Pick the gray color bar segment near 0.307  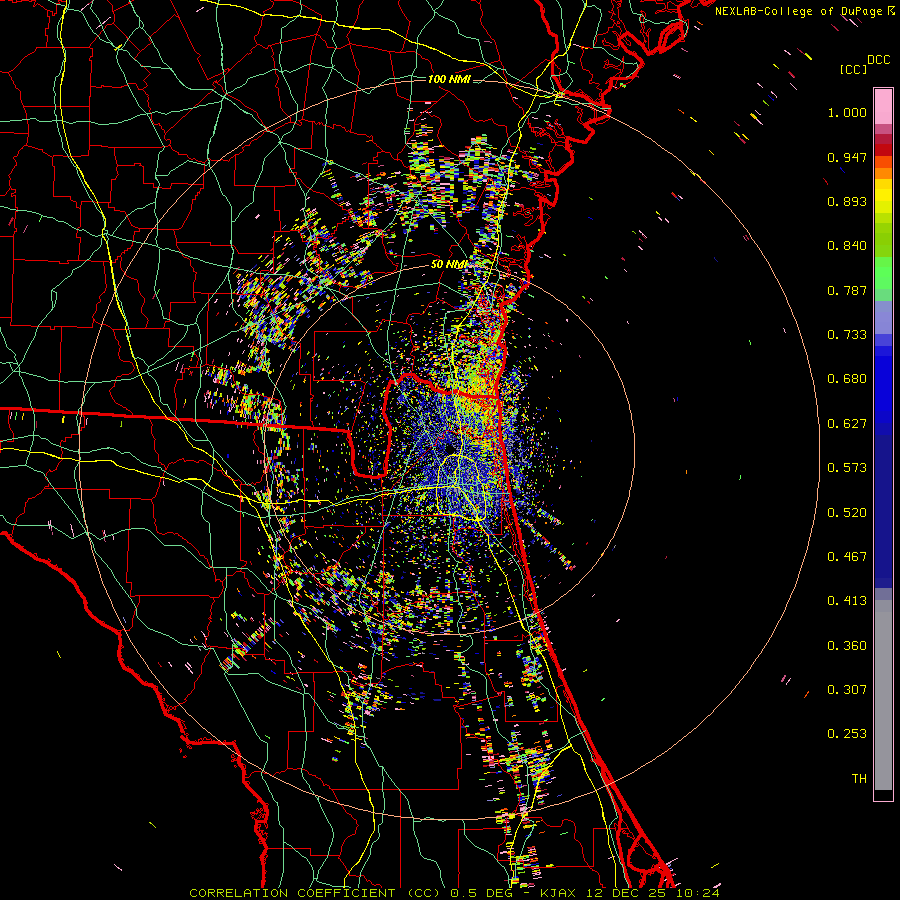883,695
